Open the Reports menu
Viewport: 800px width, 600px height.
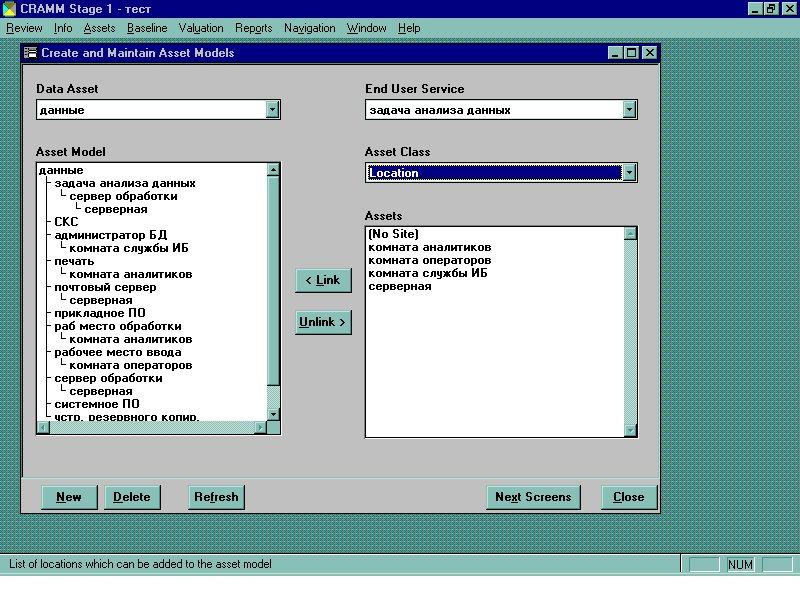click(253, 28)
